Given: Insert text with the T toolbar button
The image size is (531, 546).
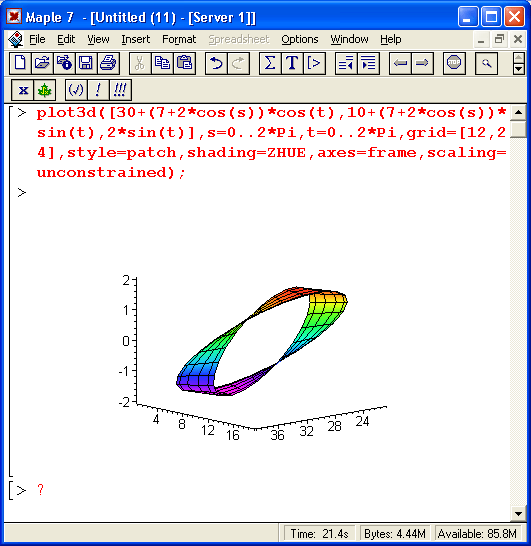Looking at the screenshot, I should (x=292, y=63).
